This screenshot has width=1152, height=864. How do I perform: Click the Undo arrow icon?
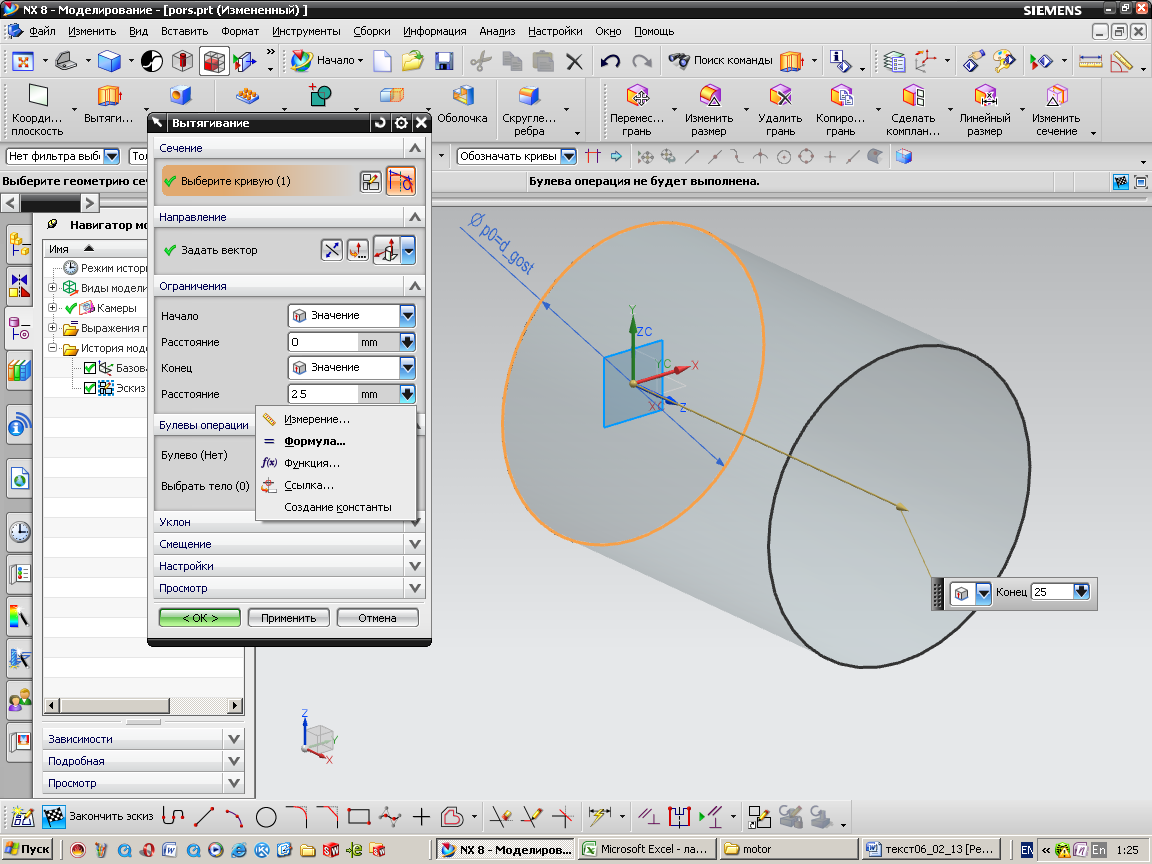click(610, 61)
